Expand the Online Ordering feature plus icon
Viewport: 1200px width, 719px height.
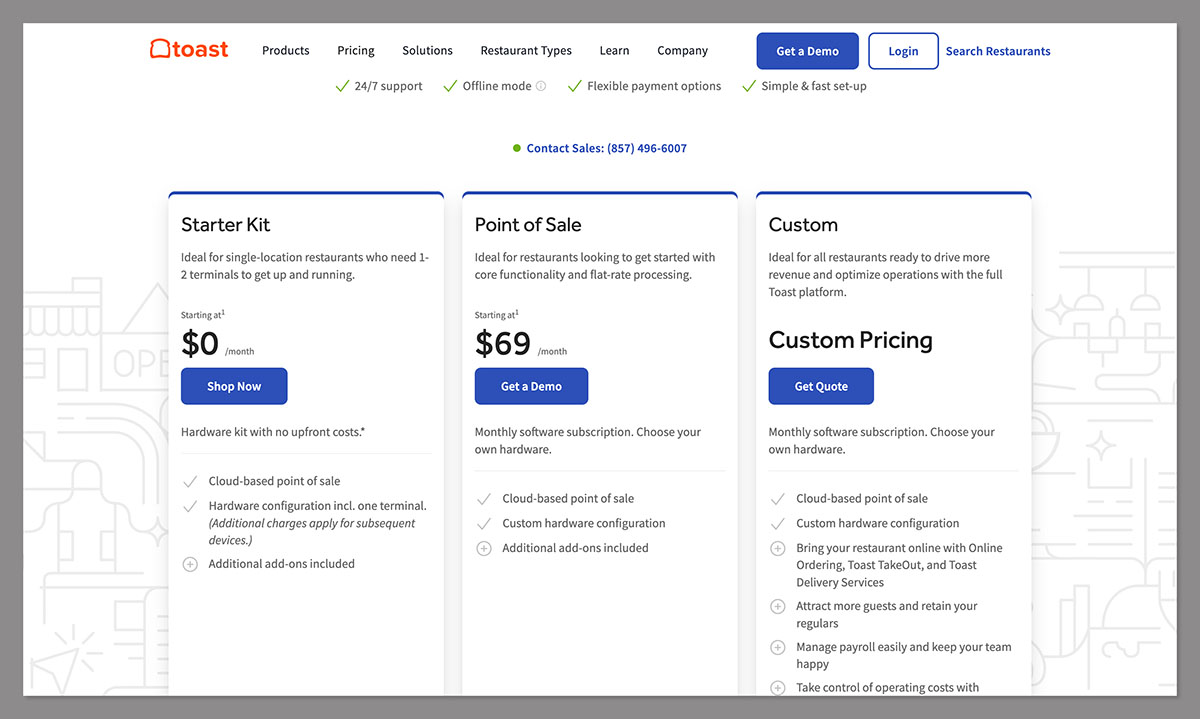coord(777,548)
